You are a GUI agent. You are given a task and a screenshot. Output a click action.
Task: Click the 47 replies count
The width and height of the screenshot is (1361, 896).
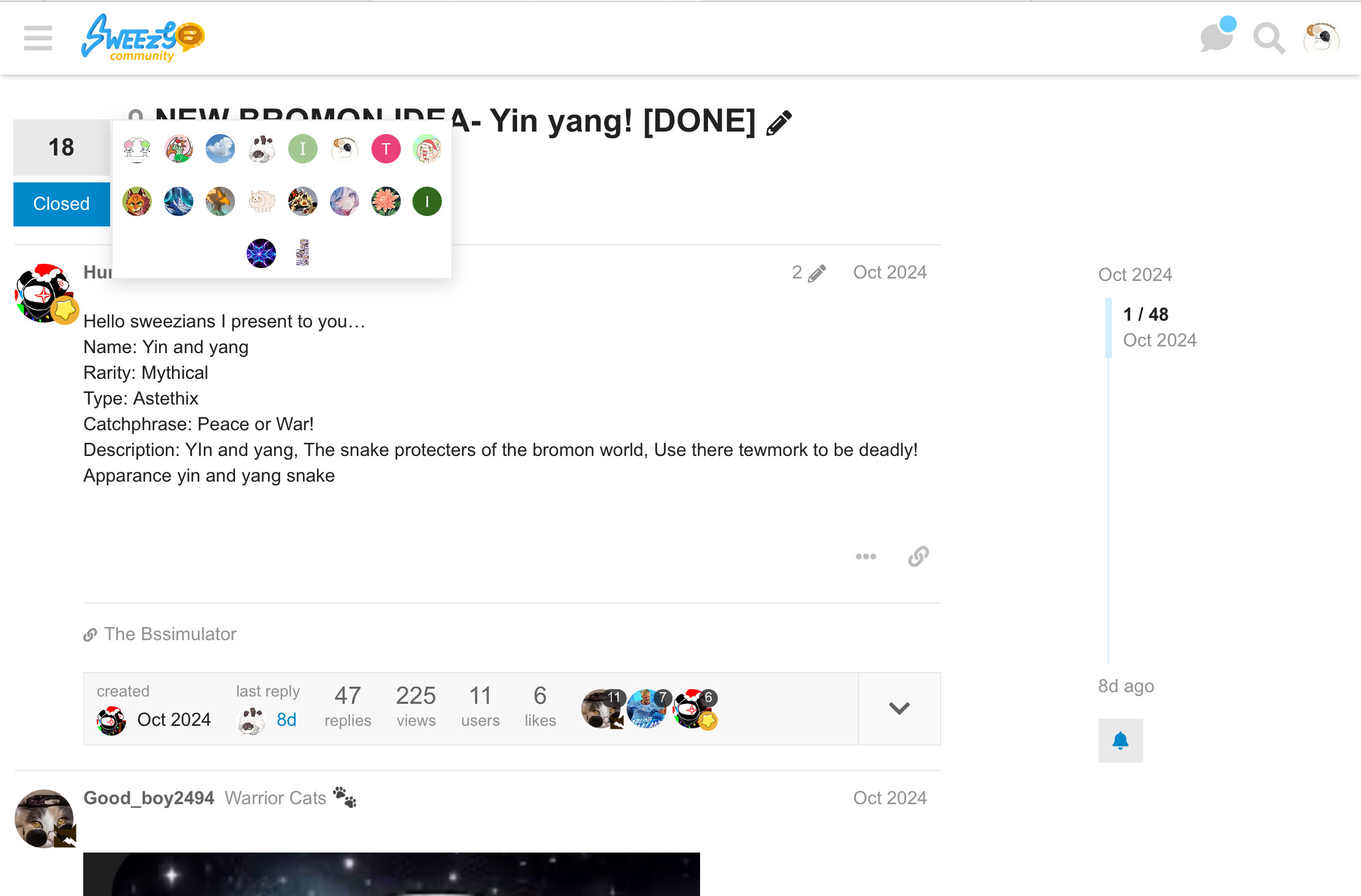[x=348, y=707]
